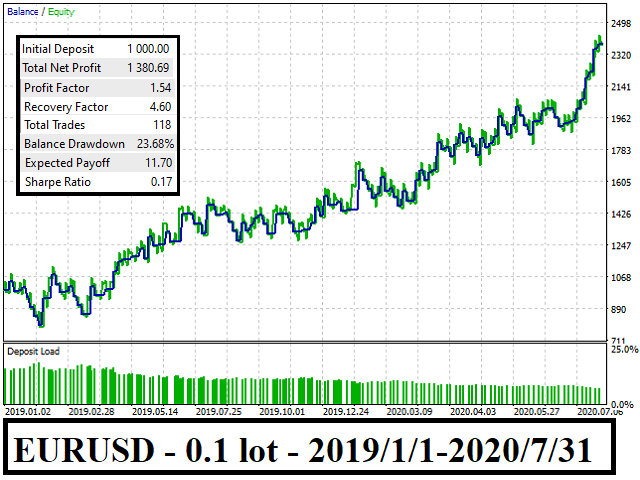640x480 pixels.
Task: Select the Expected Payoff label
Action: click(67, 163)
